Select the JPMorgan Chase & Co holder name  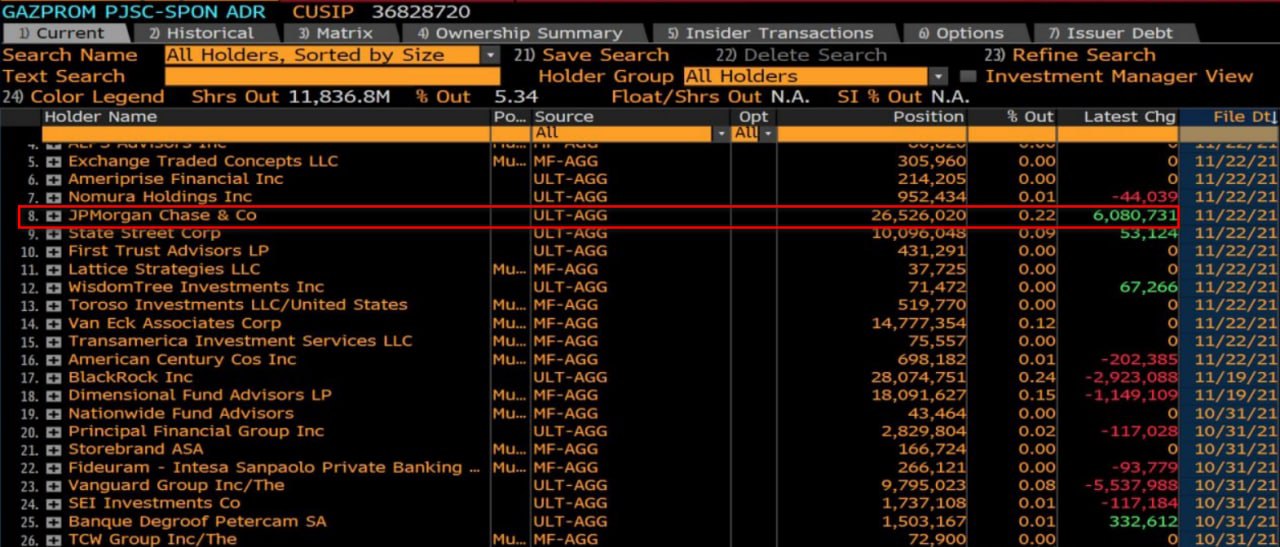point(162,215)
